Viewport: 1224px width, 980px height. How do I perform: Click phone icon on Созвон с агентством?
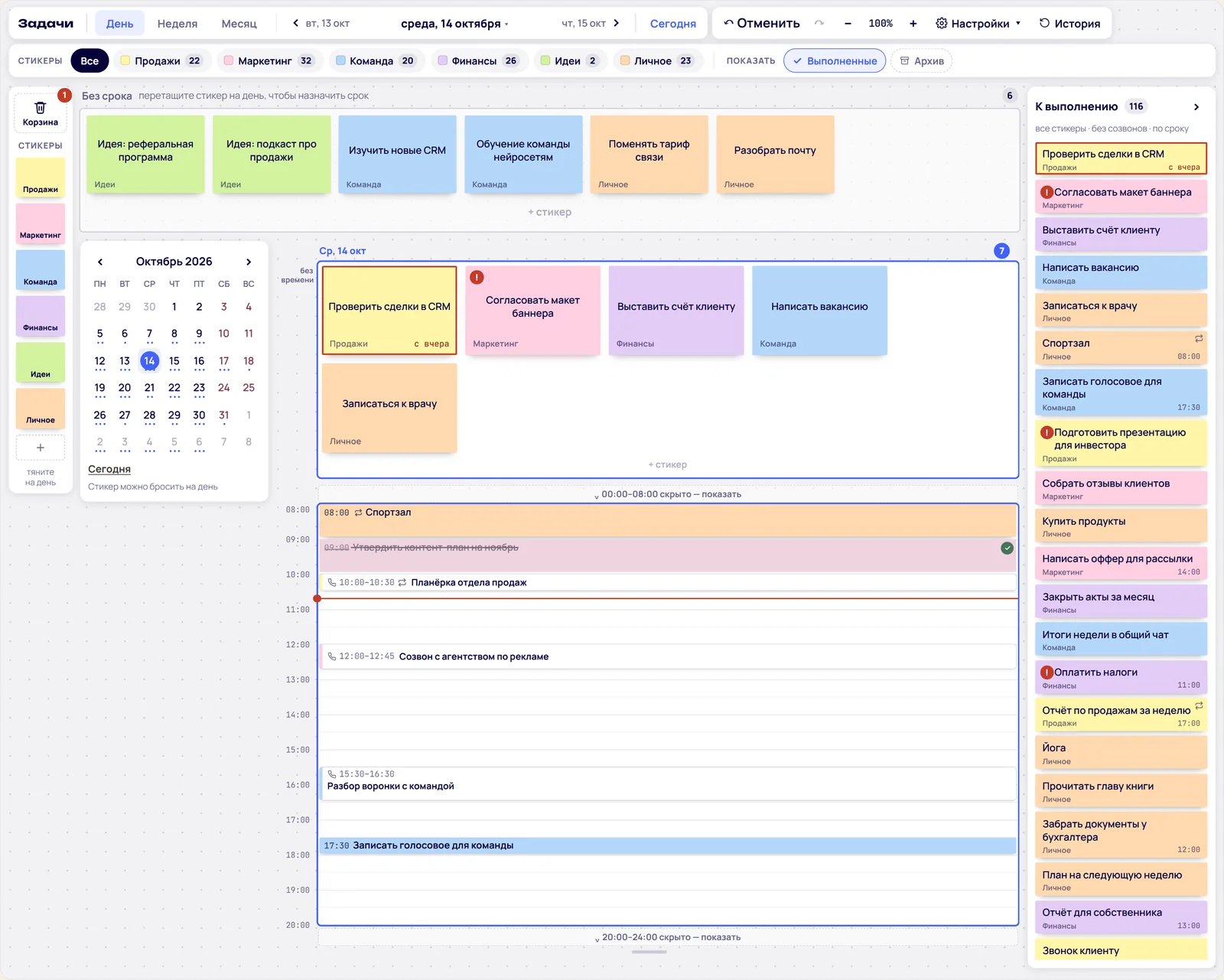click(x=332, y=656)
